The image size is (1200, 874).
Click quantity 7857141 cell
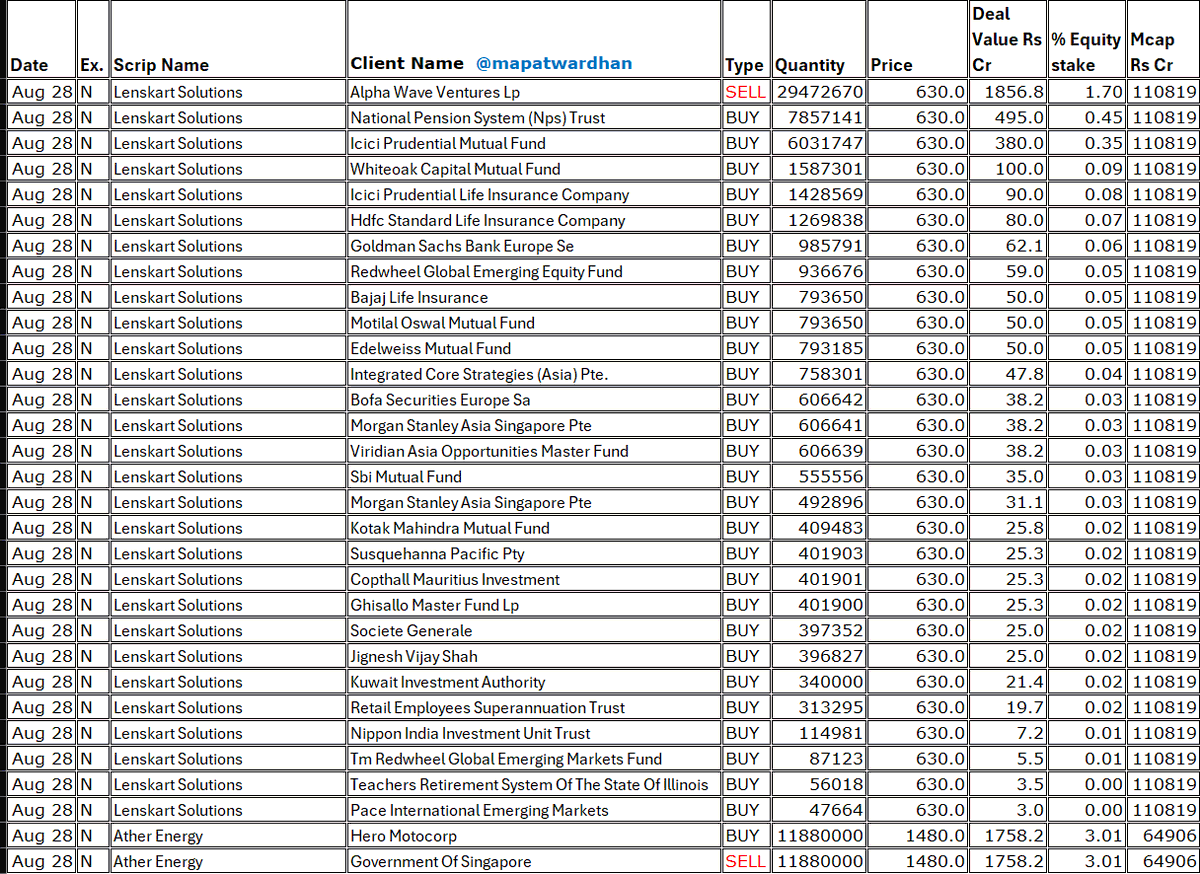coord(820,118)
